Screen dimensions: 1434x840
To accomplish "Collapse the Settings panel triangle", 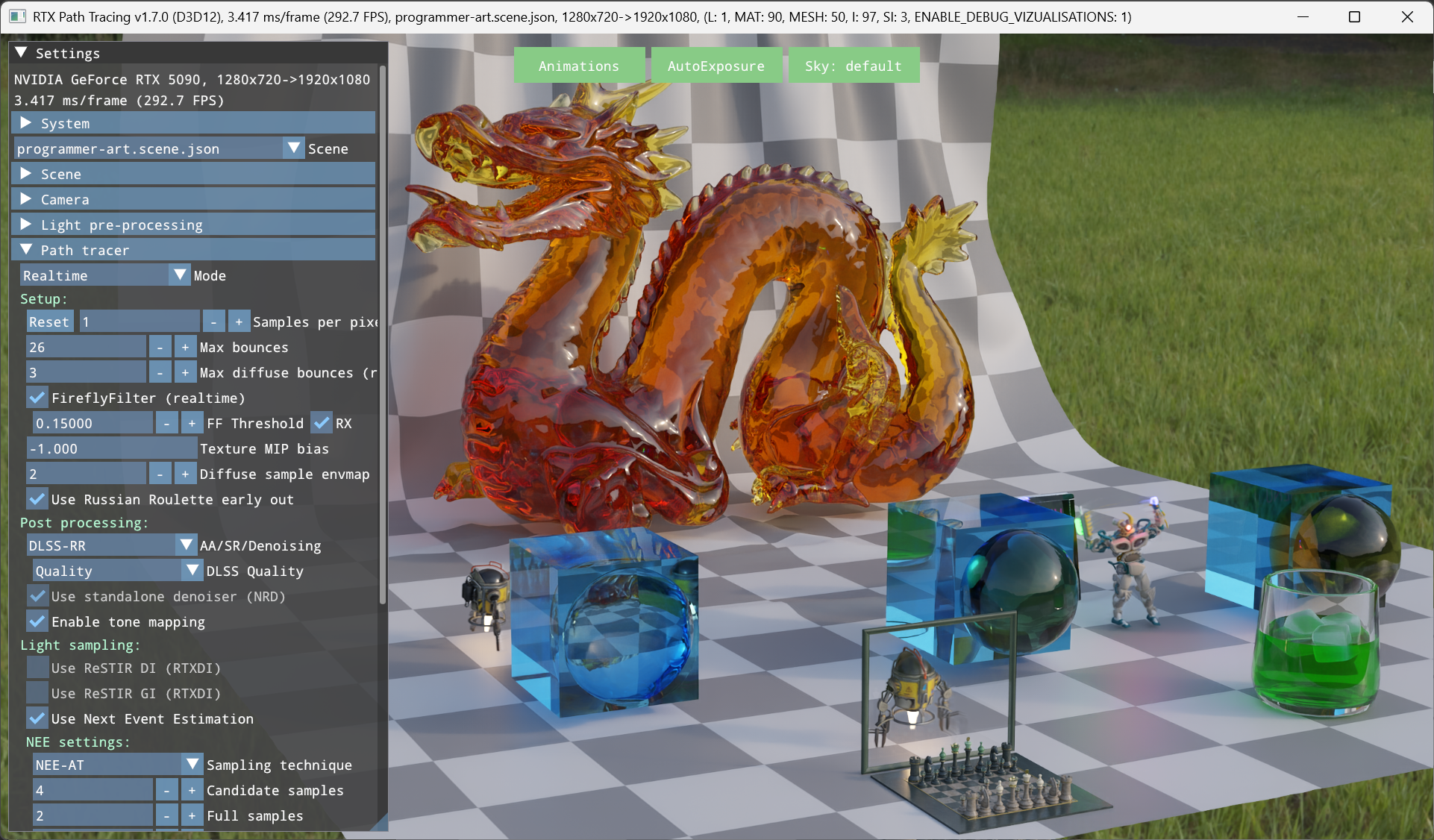I will click(x=21, y=53).
